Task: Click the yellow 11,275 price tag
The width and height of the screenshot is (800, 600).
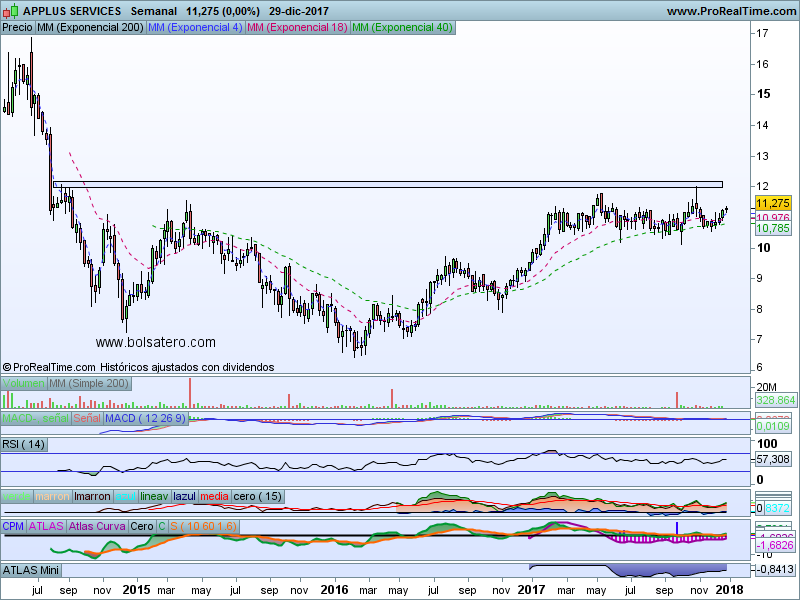Action: pyautogui.click(x=773, y=204)
